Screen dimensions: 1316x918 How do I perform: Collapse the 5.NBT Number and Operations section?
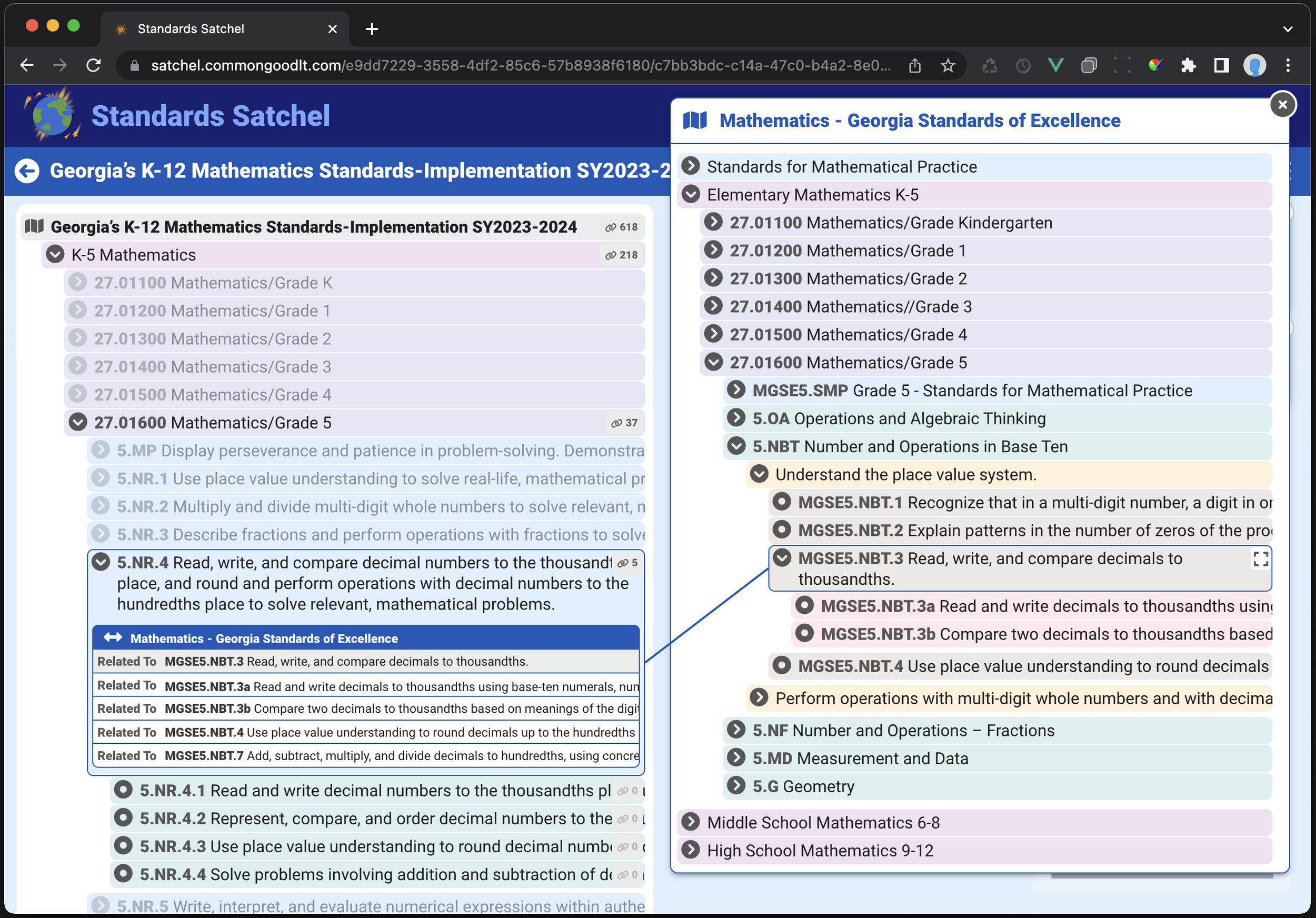pyautogui.click(x=736, y=446)
